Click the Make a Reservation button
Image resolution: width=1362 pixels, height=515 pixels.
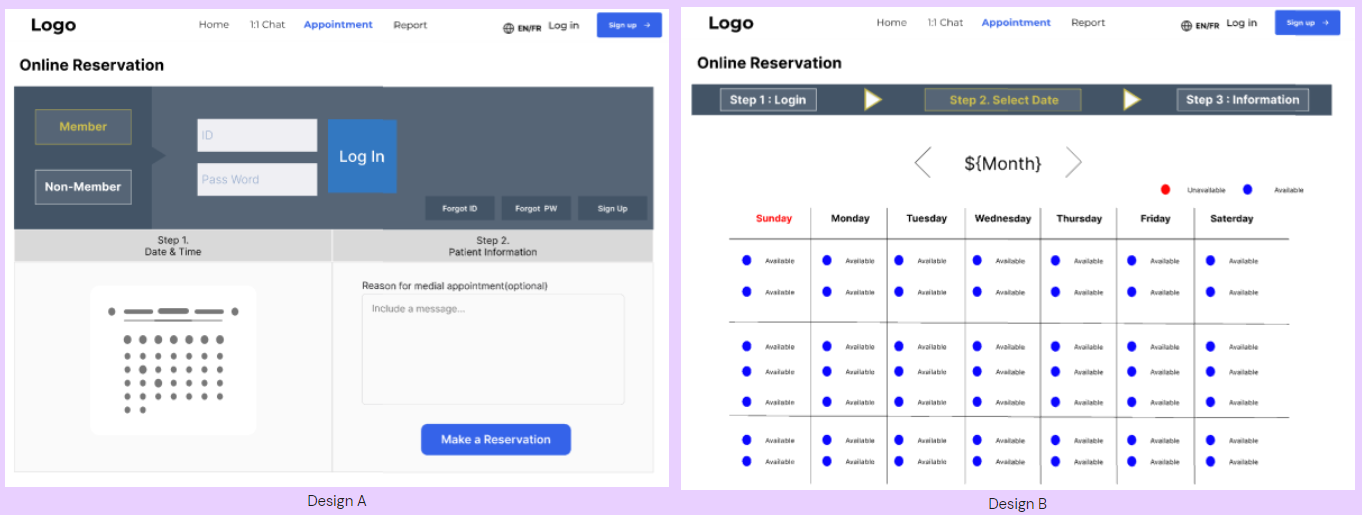pos(496,440)
